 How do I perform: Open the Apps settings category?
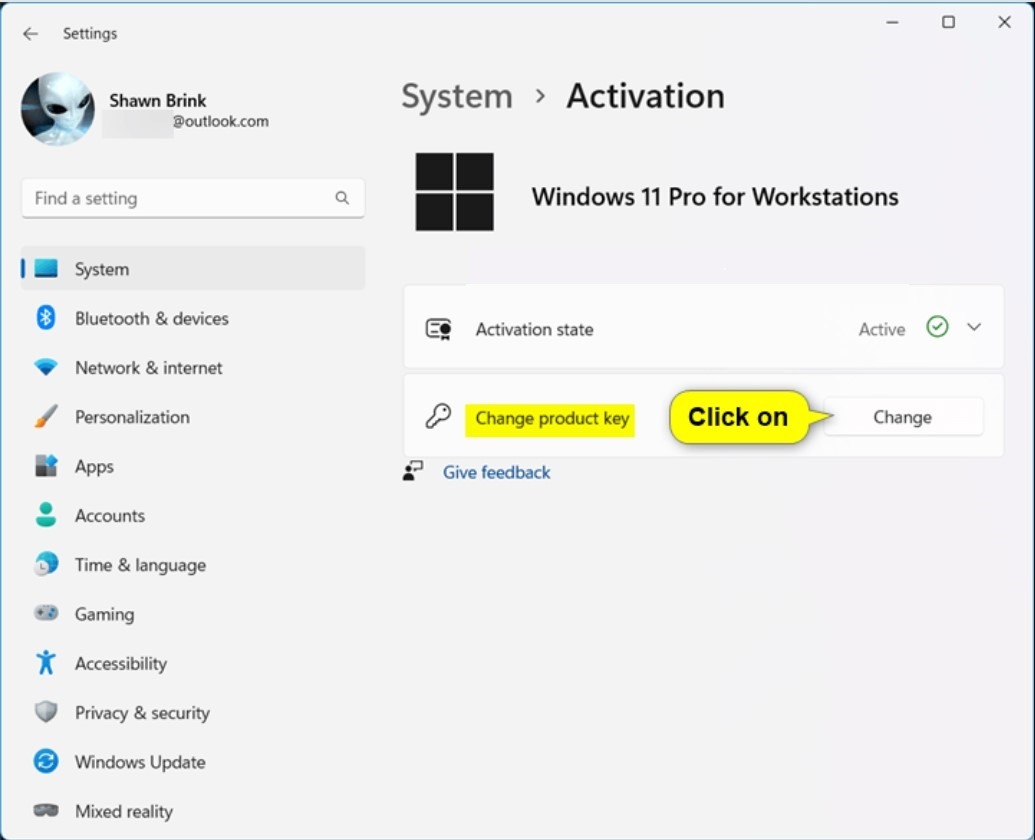click(x=94, y=466)
